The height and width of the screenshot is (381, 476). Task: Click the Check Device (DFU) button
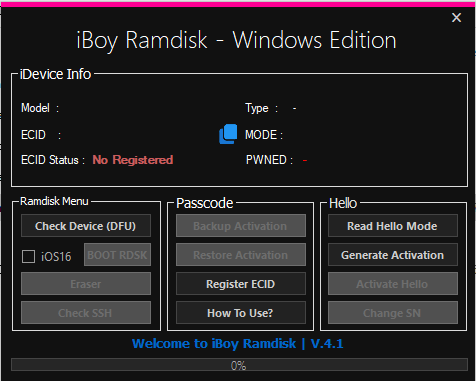[86, 226]
